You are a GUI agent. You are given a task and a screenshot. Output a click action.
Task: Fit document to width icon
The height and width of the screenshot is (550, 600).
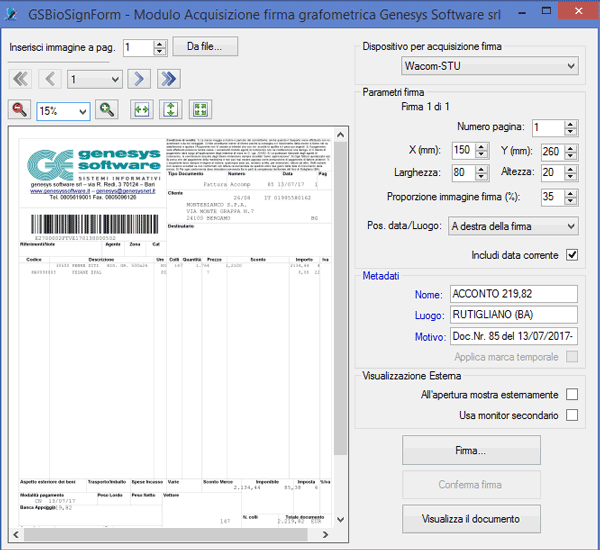click(x=140, y=110)
